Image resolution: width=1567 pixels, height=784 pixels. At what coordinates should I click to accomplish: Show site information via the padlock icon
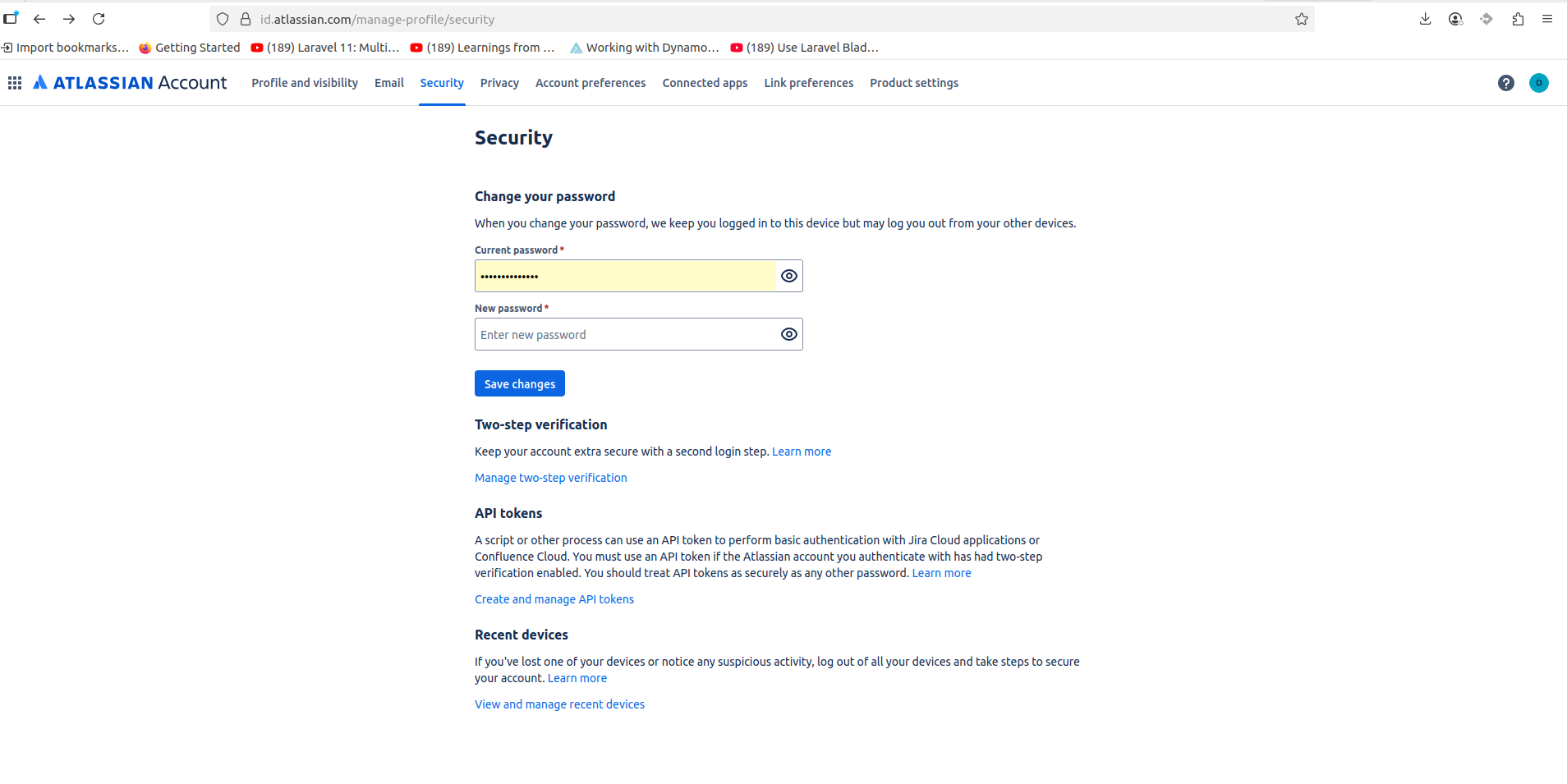tap(246, 19)
